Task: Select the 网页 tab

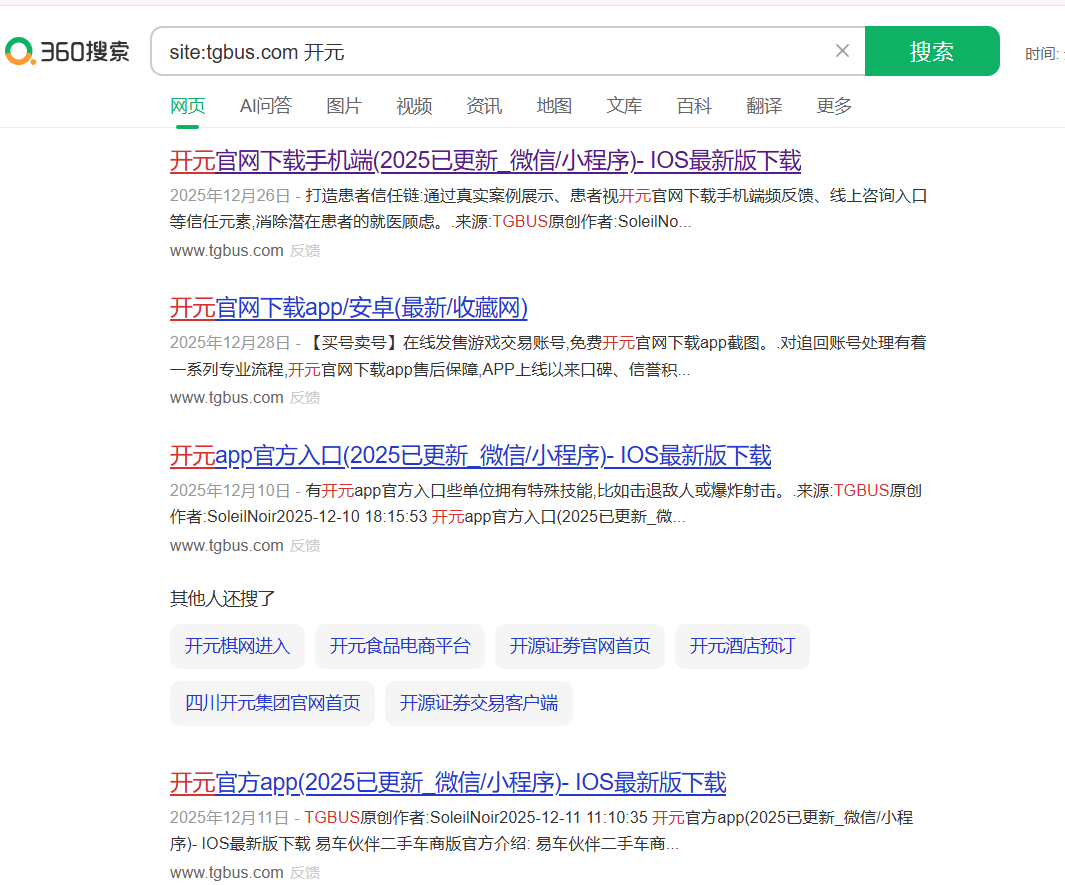Action: tap(187, 106)
